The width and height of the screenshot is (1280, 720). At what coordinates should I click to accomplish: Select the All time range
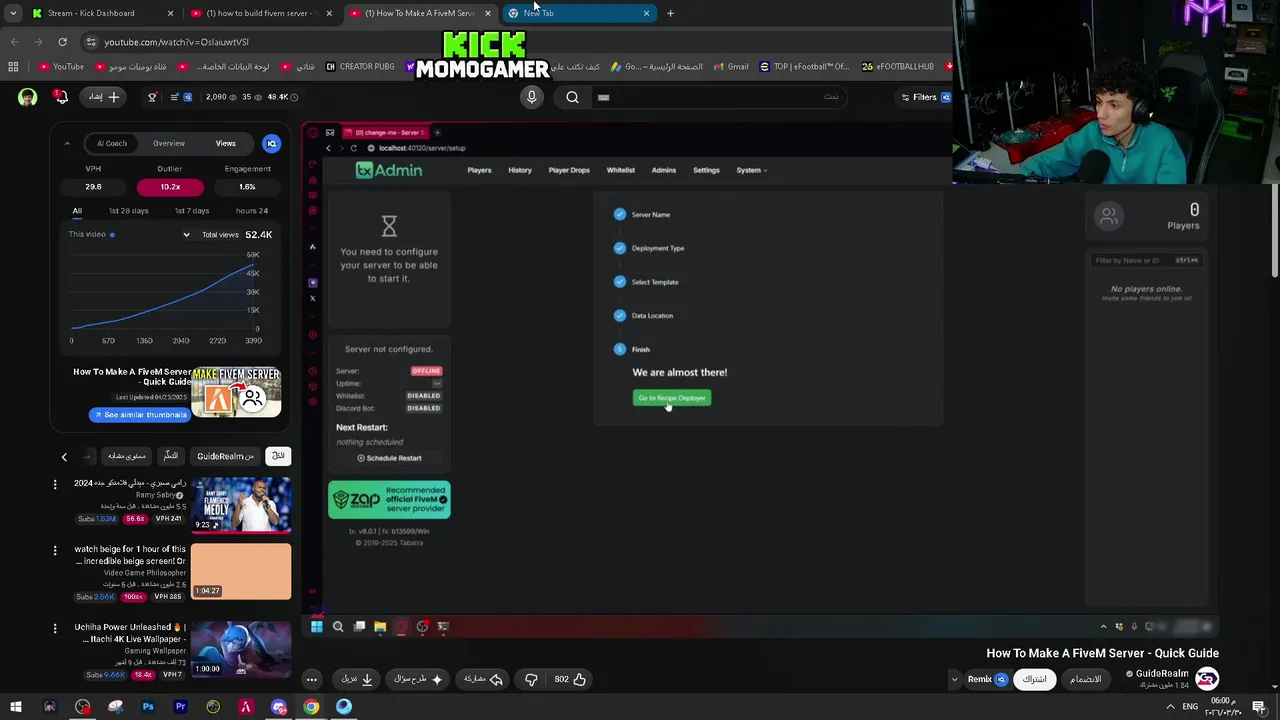pos(77,211)
